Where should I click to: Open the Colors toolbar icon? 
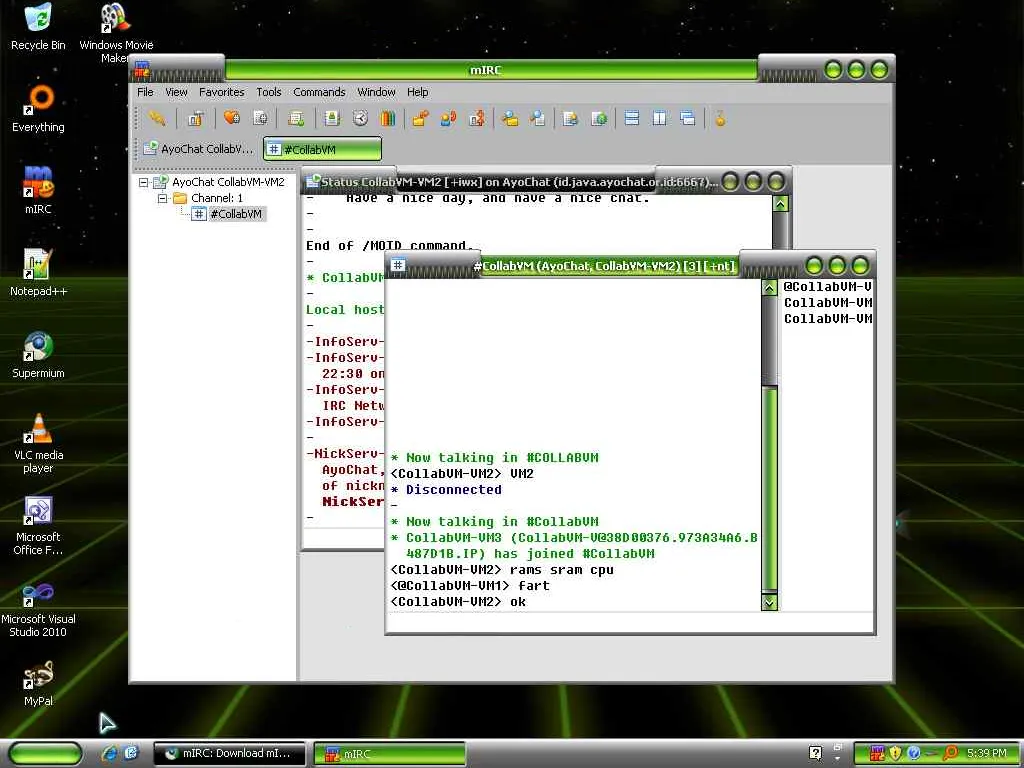coord(388,118)
